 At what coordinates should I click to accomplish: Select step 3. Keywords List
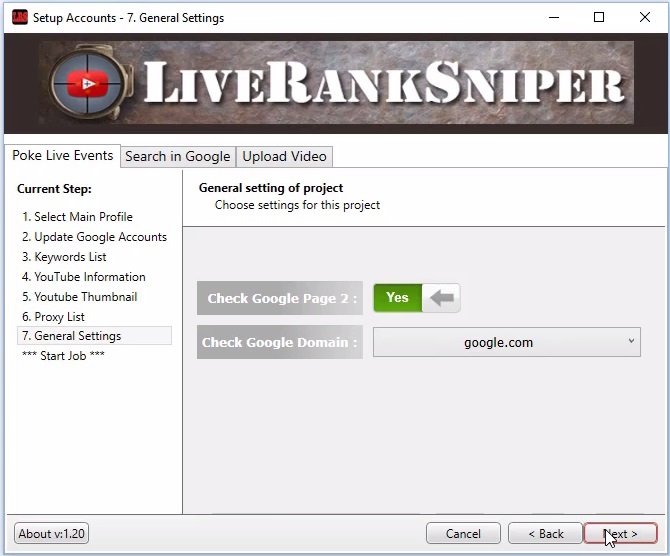[x=64, y=257]
